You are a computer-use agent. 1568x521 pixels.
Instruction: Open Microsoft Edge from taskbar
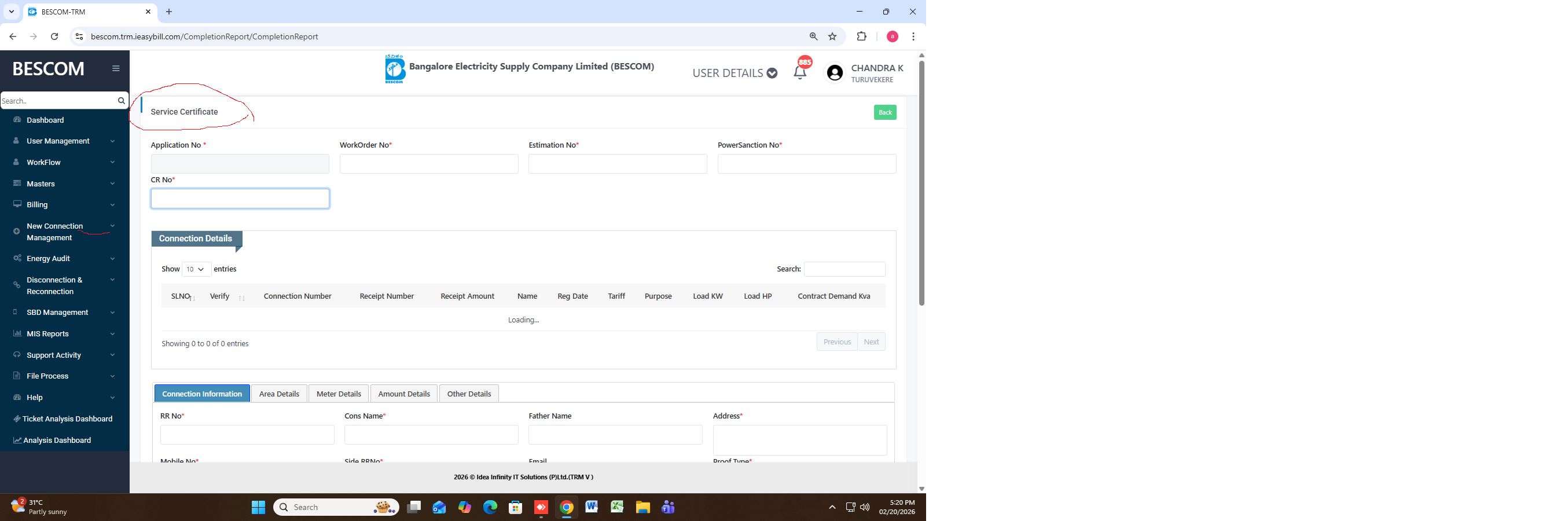coord(490,507)
